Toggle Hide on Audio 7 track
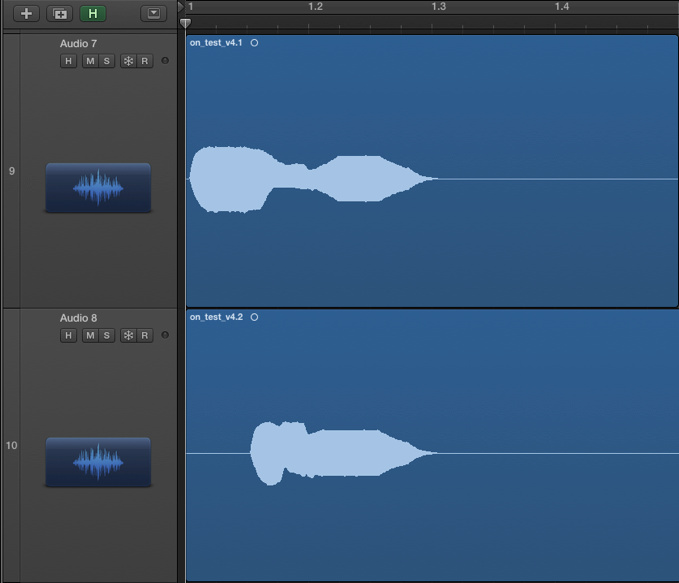679x583 pixels. (68, 61)
